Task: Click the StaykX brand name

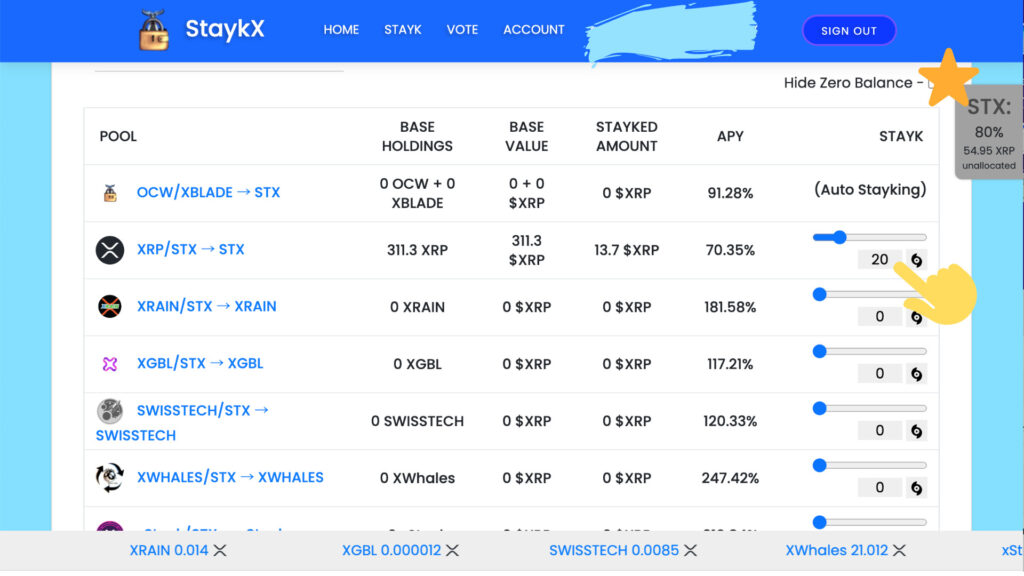Action: tap(225, 29)
